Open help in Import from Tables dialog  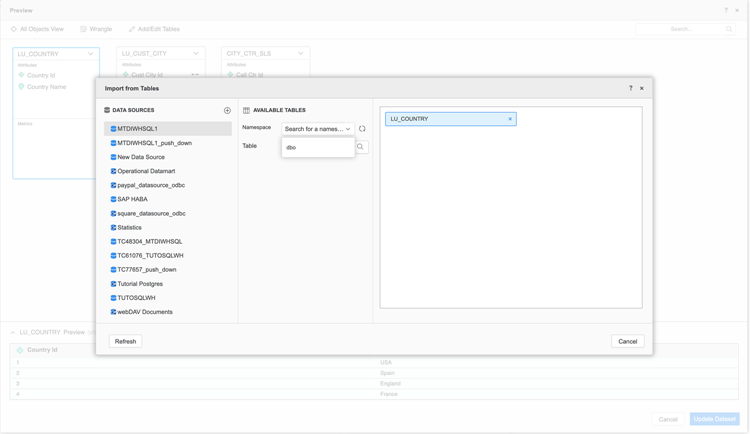pyautogui.click(x=630, y=88)
